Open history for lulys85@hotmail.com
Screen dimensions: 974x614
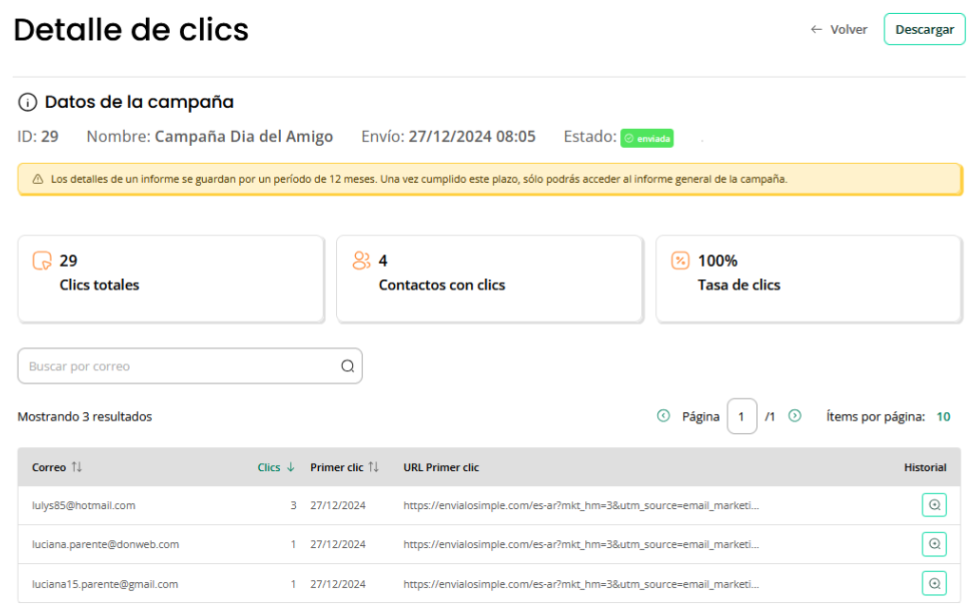tap(934, 505)
